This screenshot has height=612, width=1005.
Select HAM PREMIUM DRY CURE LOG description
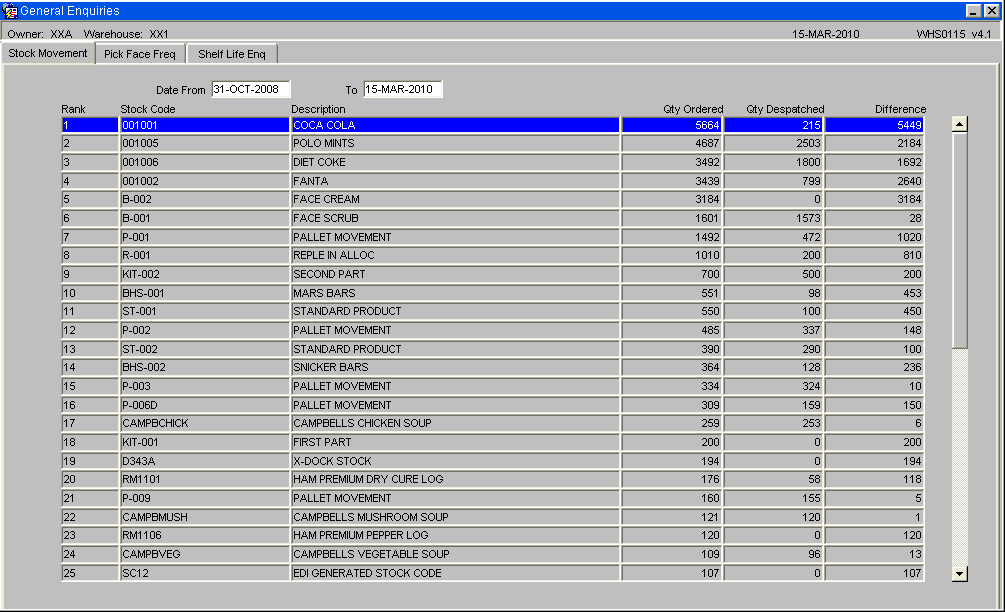pos(455,479)
